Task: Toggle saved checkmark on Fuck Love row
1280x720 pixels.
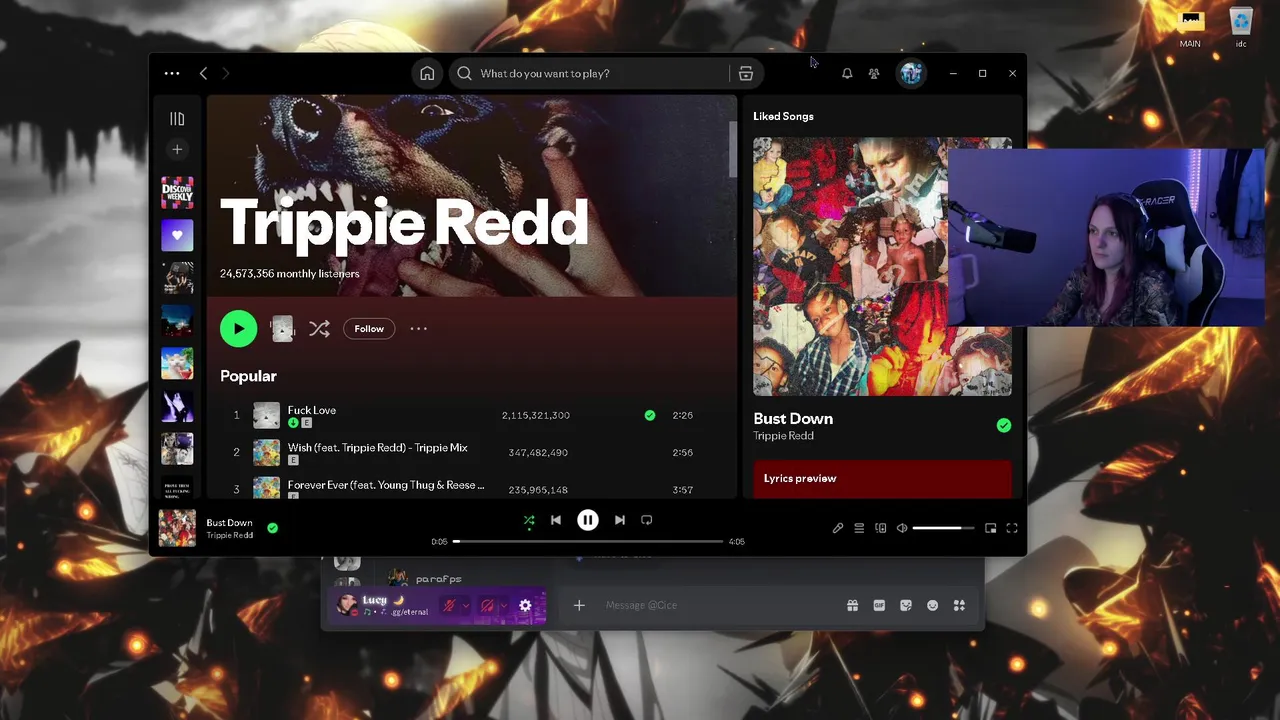Action: click(650, 415)
